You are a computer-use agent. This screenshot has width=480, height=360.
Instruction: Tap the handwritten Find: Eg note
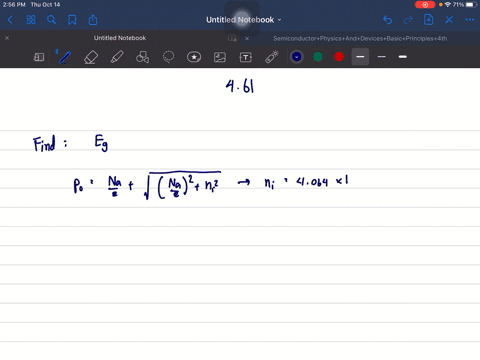71,143
